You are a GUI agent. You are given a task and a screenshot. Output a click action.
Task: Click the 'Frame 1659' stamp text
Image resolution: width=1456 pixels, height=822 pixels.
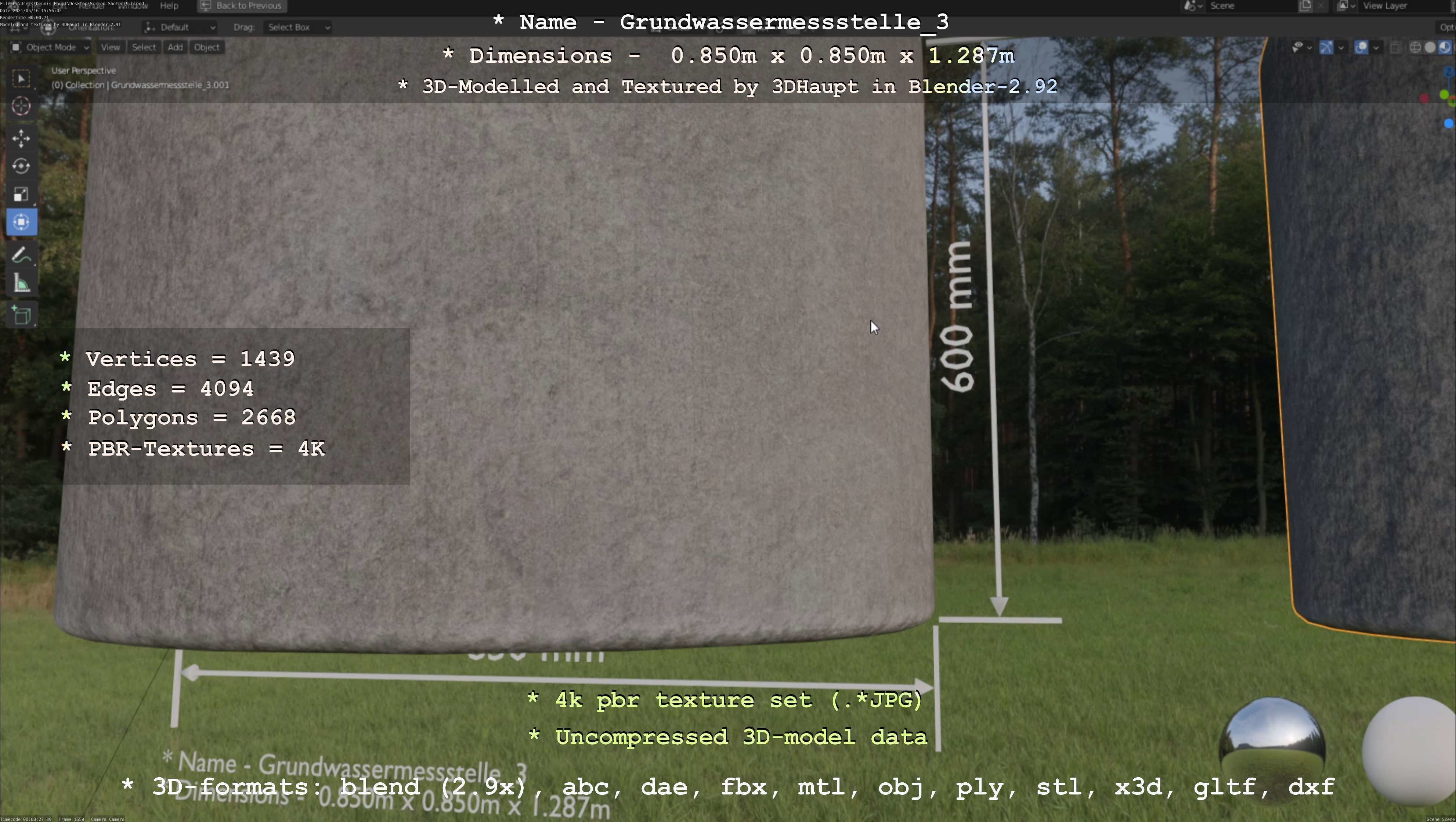(x=71, y=819)
